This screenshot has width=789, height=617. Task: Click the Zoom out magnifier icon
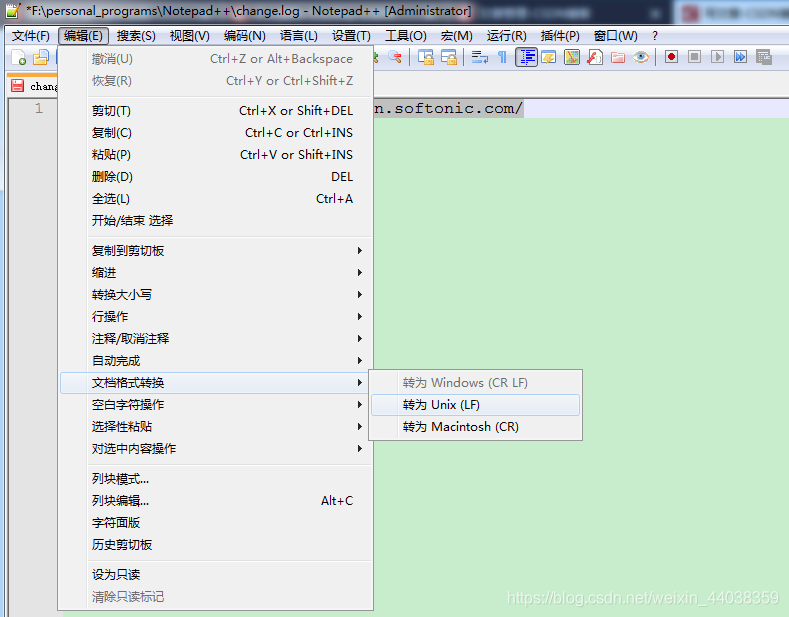coord(395,57)
